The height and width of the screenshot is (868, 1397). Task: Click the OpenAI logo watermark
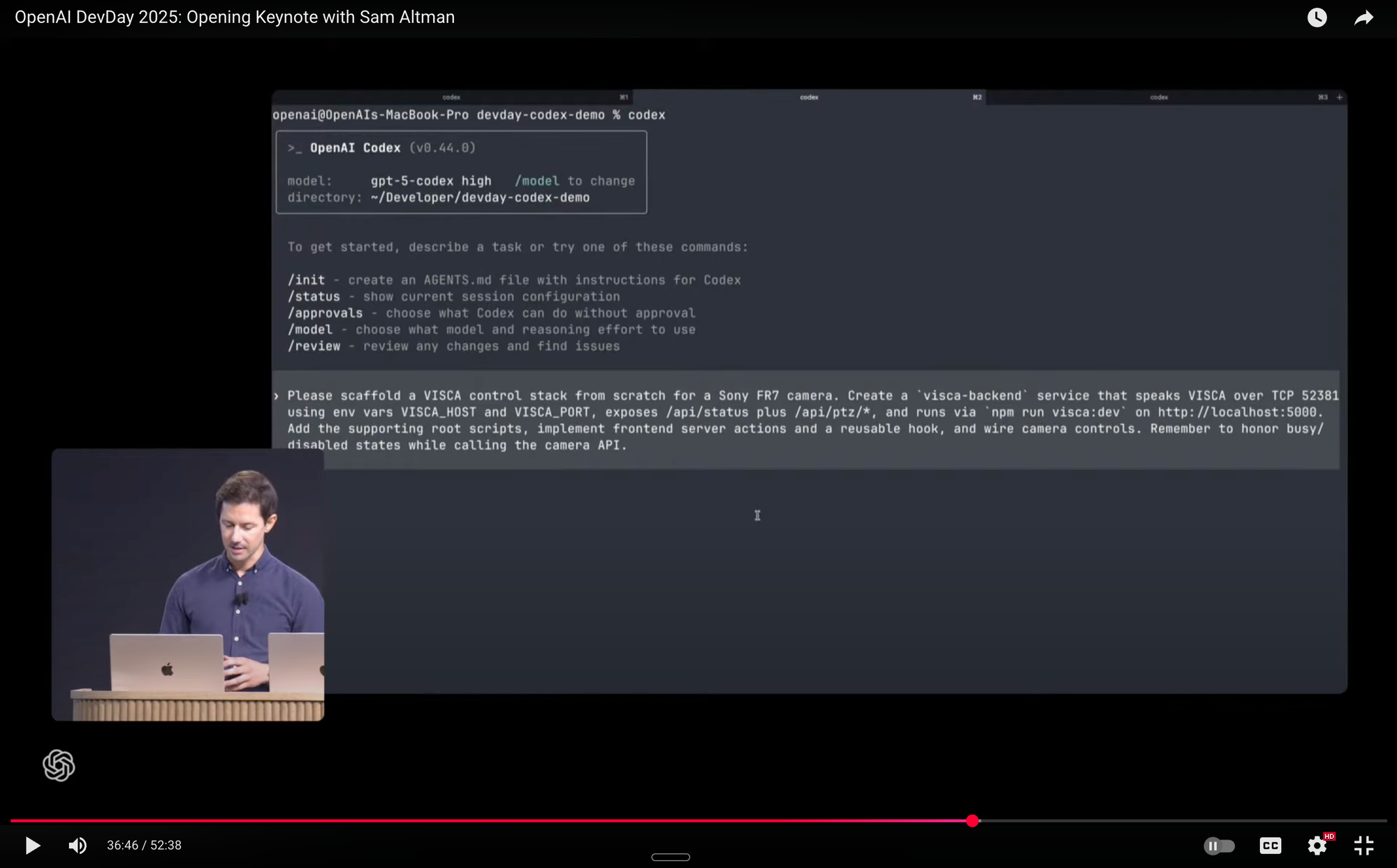coord(59,765)
